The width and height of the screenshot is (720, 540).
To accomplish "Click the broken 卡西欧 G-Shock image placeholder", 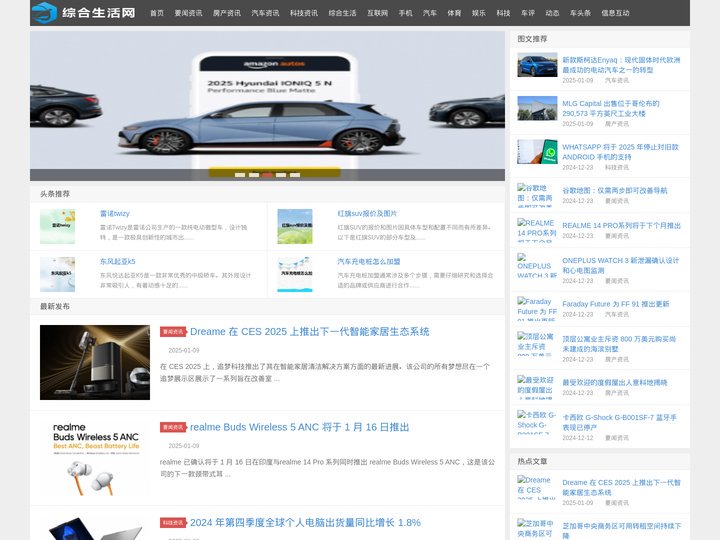I will click(537, 422).
